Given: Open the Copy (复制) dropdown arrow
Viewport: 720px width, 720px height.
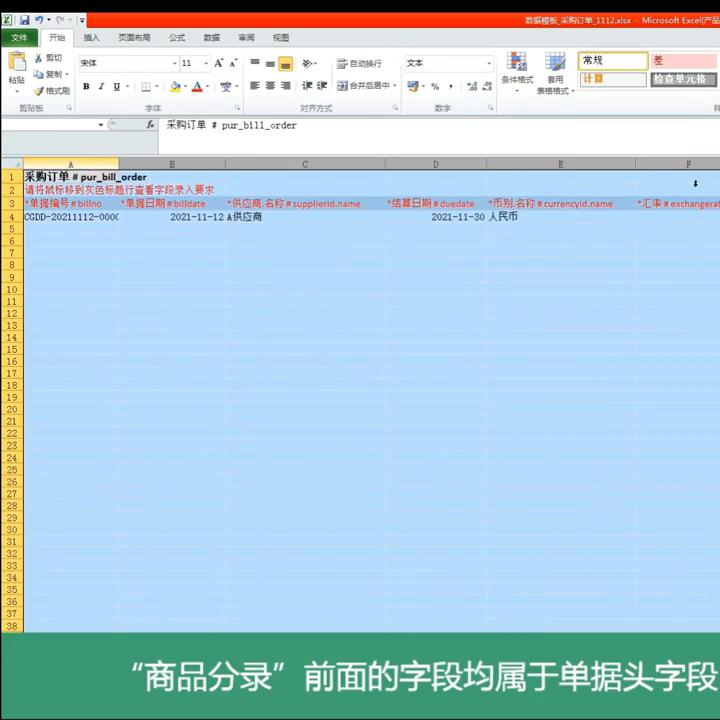Looking at the screenshot, I should coord(67,74).
